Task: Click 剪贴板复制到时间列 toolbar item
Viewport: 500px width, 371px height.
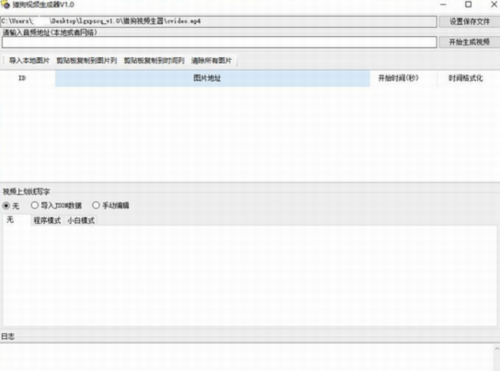Action: 154,61
